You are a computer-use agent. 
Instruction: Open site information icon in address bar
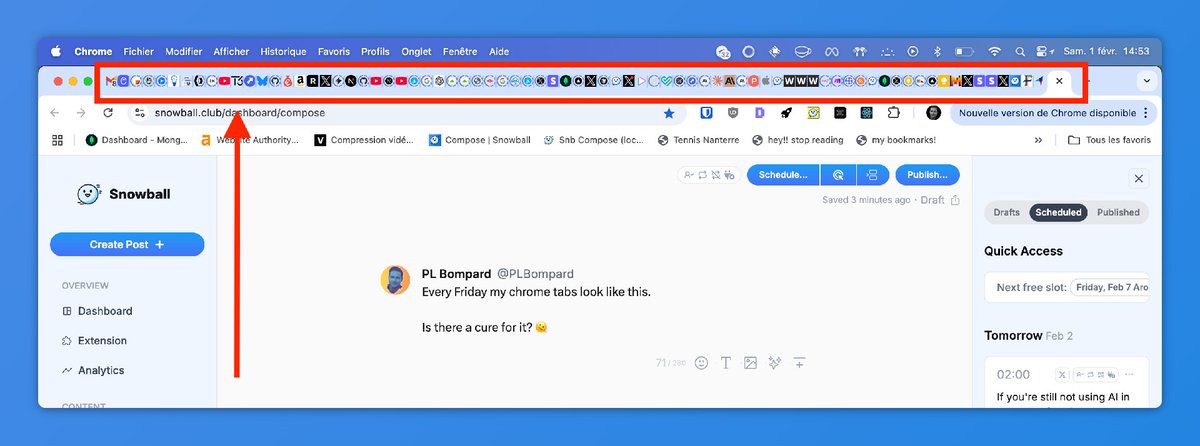tap(139, 113)
